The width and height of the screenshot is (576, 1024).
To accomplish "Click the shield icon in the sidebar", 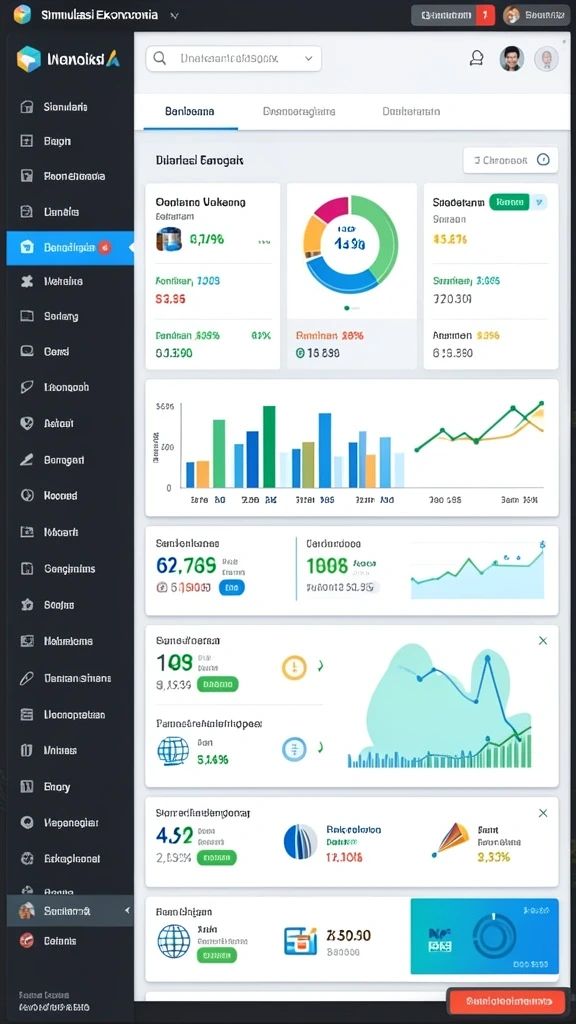I will click(27, 423).
